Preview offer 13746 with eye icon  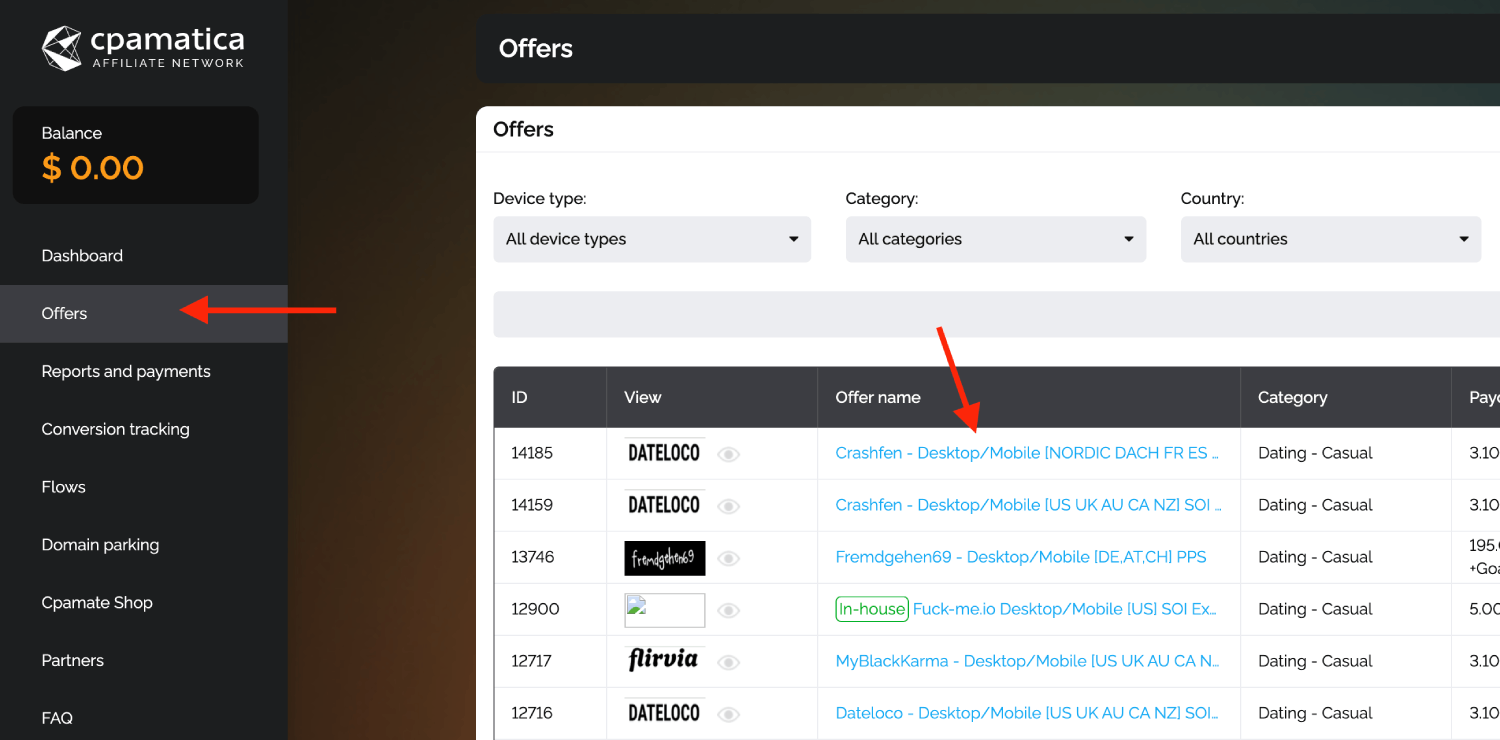729,558
